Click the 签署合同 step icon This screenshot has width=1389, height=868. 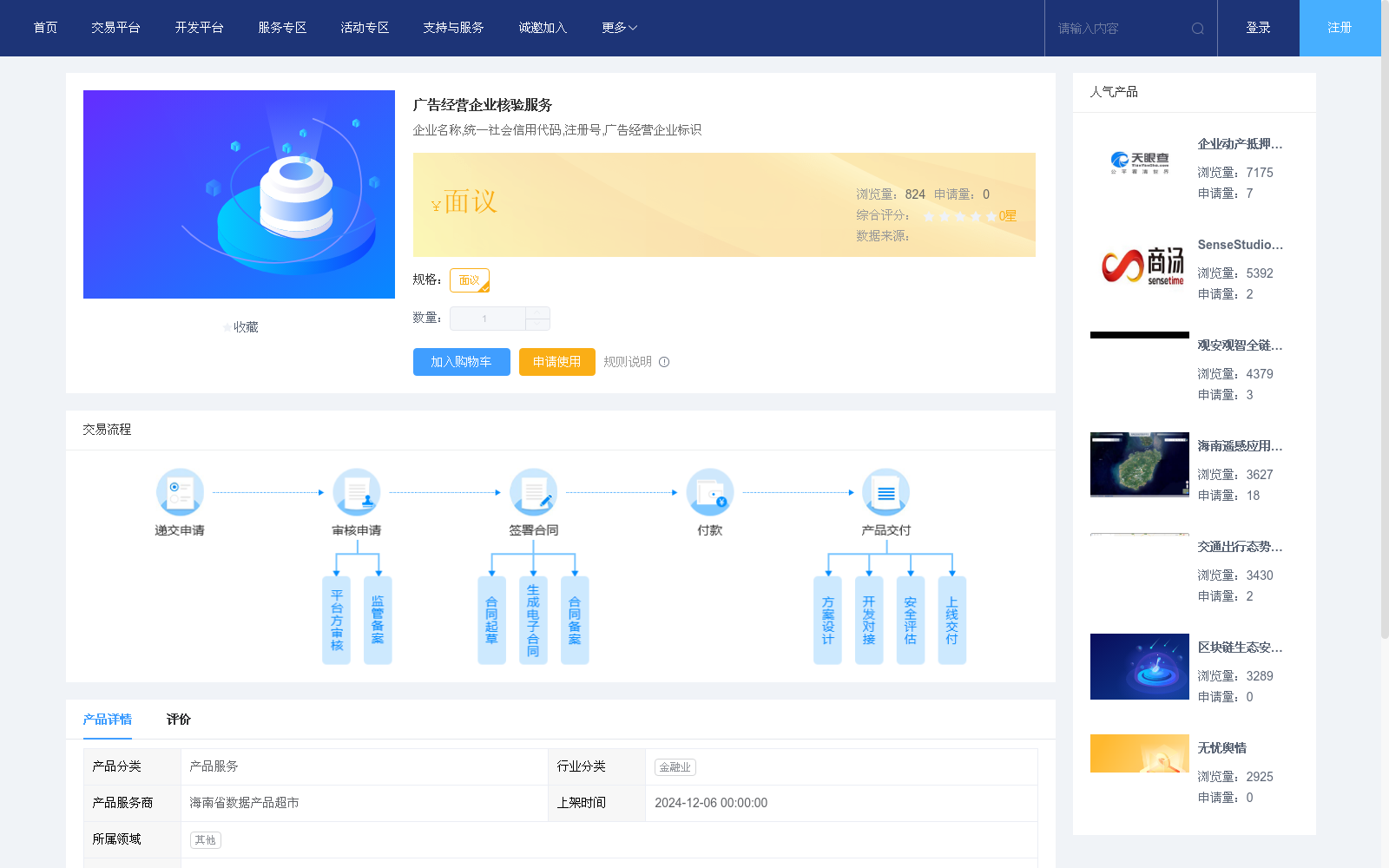[534, 492]
